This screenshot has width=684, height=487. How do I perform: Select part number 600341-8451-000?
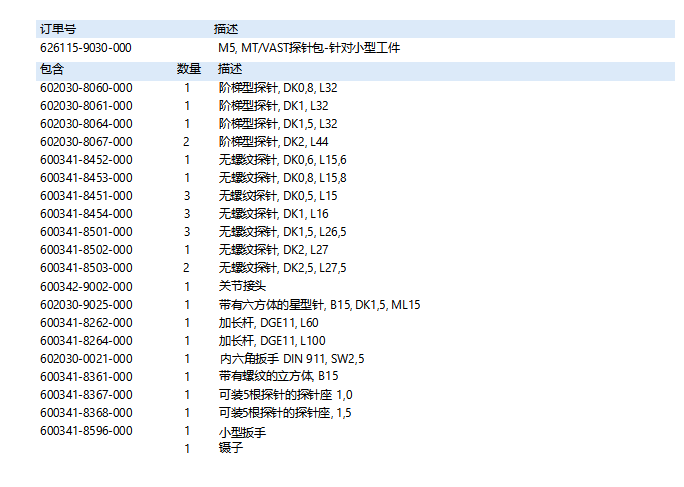(86, 195)
